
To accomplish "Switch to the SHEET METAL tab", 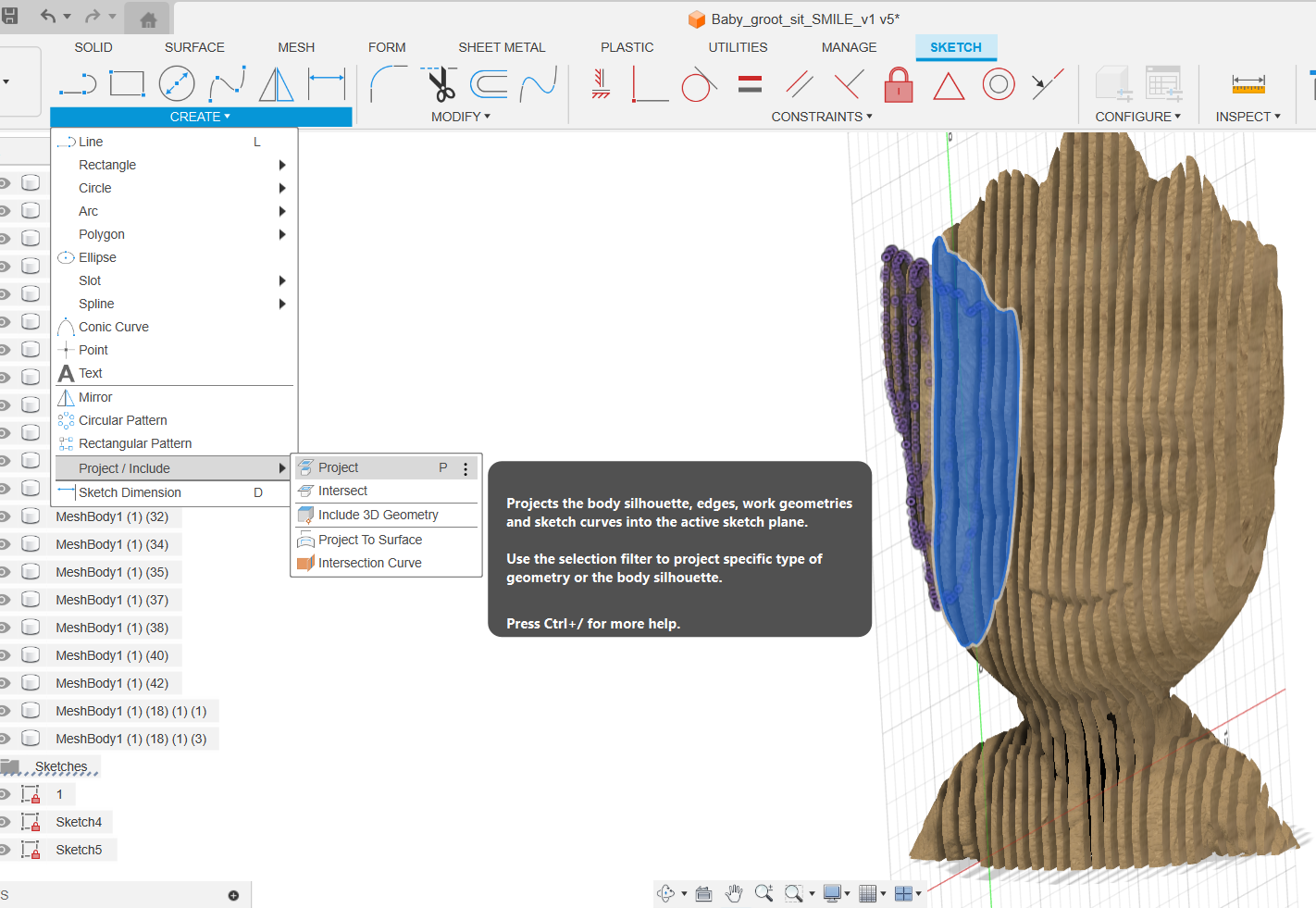I will click(x=502, y=47).
